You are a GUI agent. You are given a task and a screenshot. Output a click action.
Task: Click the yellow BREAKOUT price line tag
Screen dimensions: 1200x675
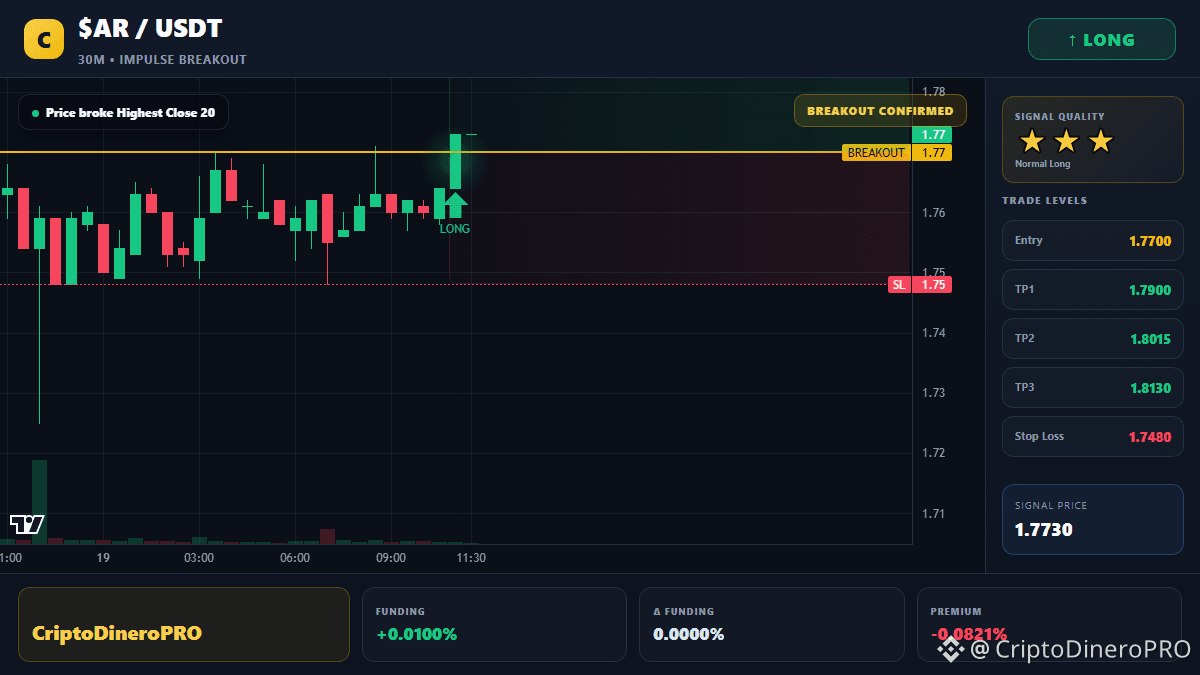tap(897, 153)
